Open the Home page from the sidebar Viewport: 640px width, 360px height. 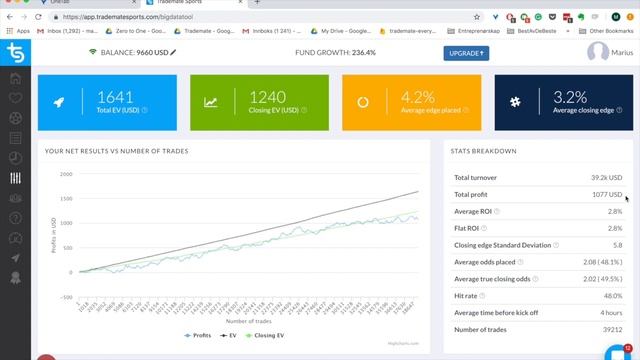pyautogui.click(x=16, y=78)
